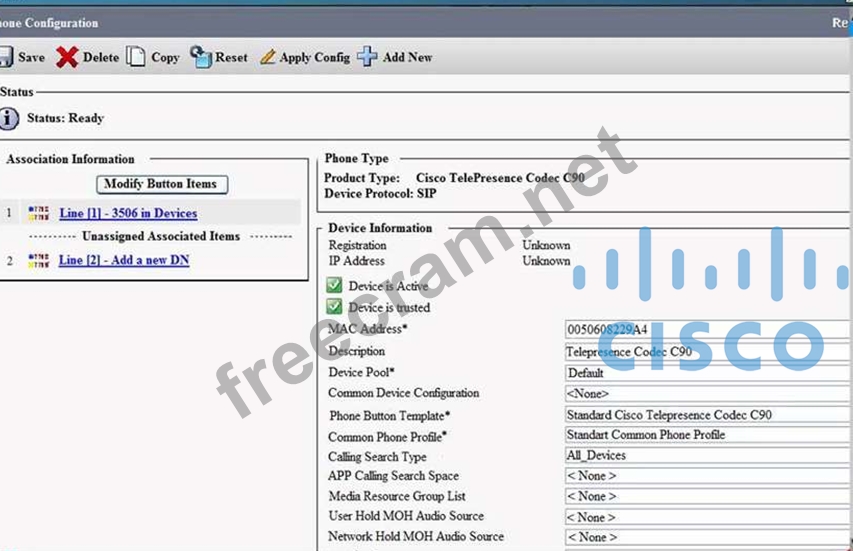Screen dimensions: 853x551
Task: Click the Copy page icon
Action: click(x=135, y=57)
